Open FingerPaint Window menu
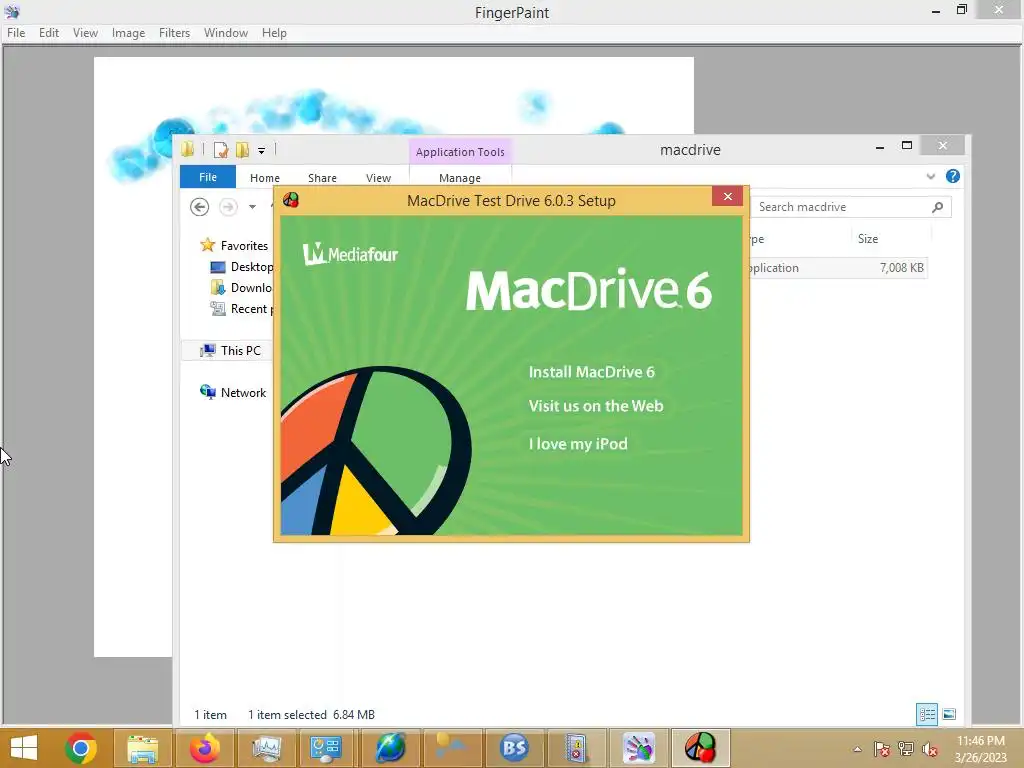 point(225,33)
